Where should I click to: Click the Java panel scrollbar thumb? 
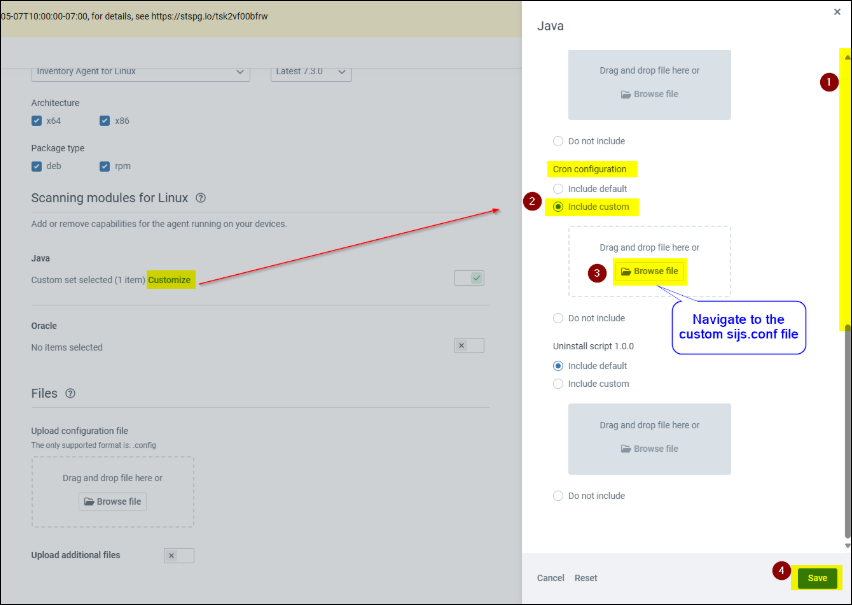848,432
